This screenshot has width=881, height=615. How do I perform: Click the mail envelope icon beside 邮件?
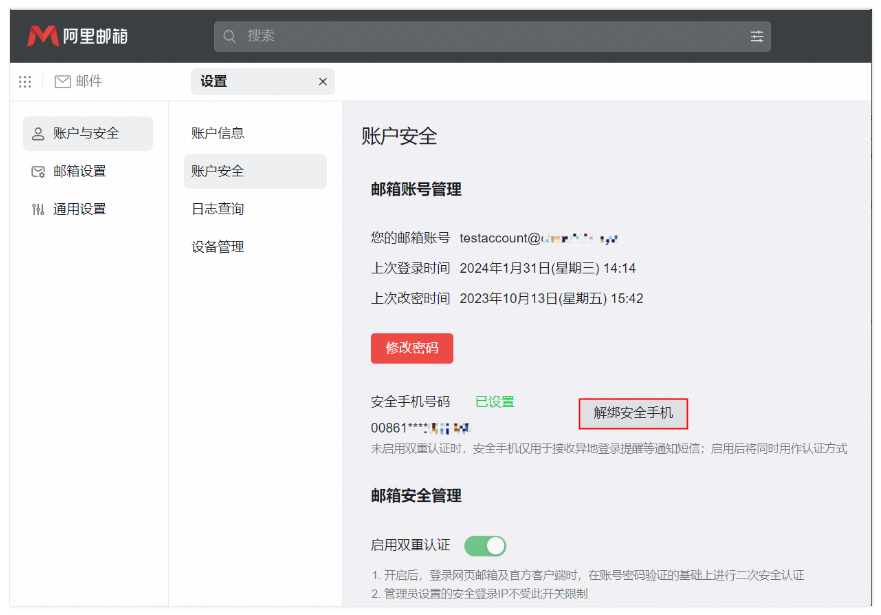[62, 81]
